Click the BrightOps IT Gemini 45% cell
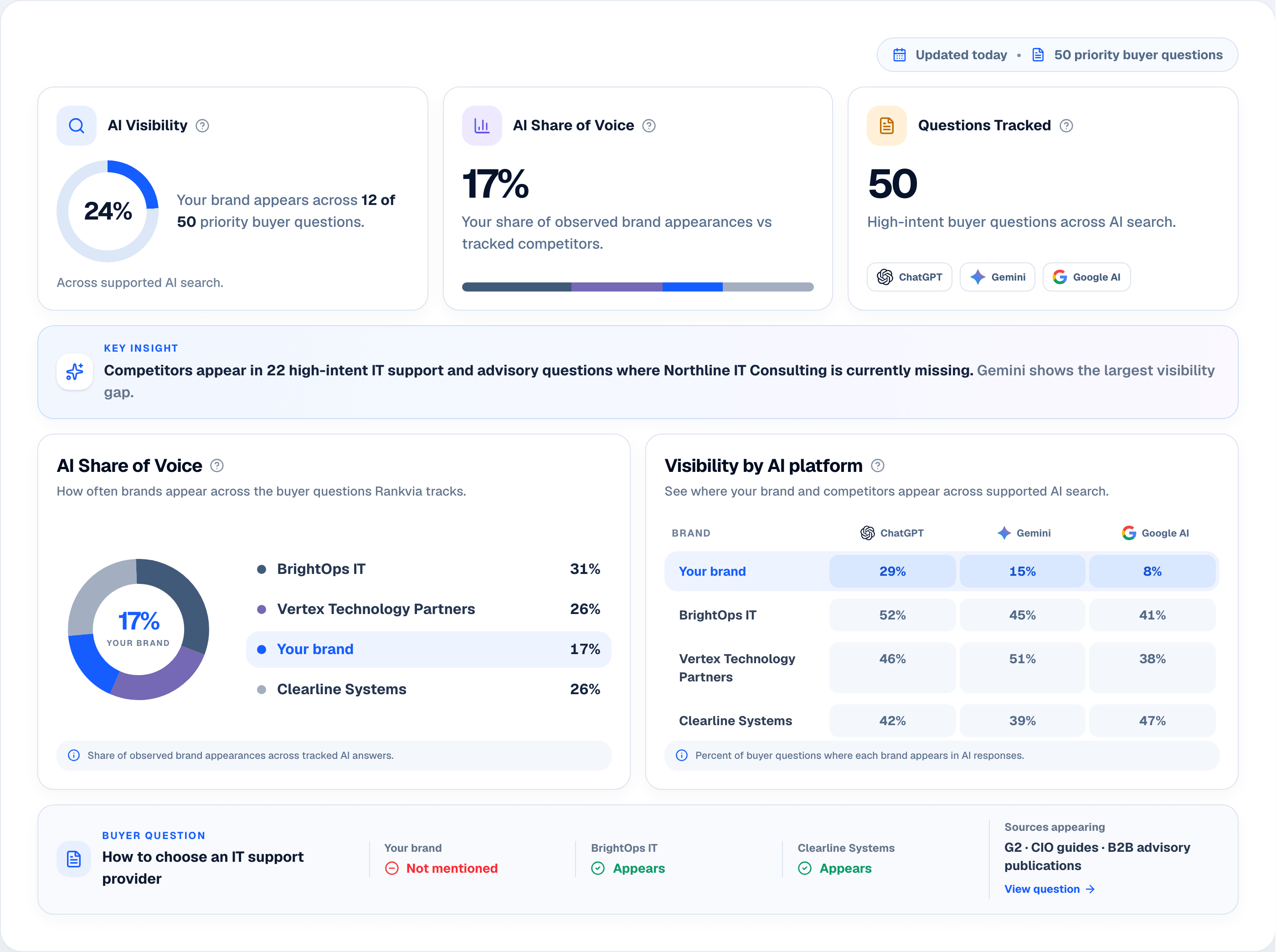Screen dimensions: 1276x952 click(1022, 615)
